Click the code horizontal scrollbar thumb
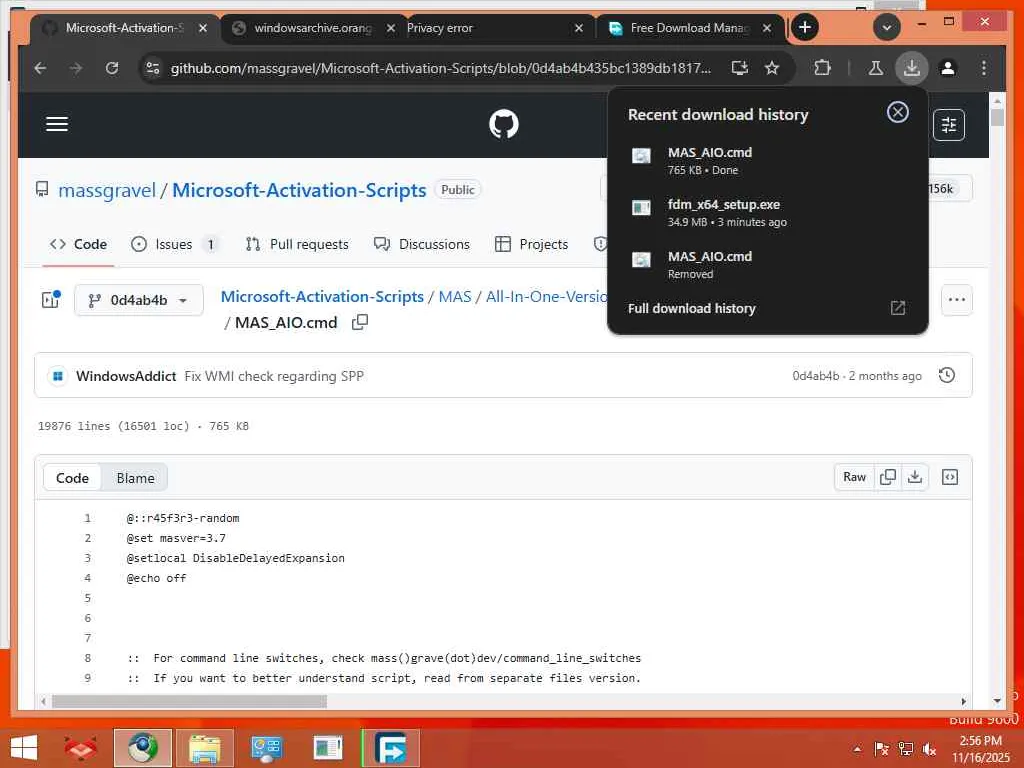The height and width of the screenshot is (768, 1024). [x=189, y=701]
